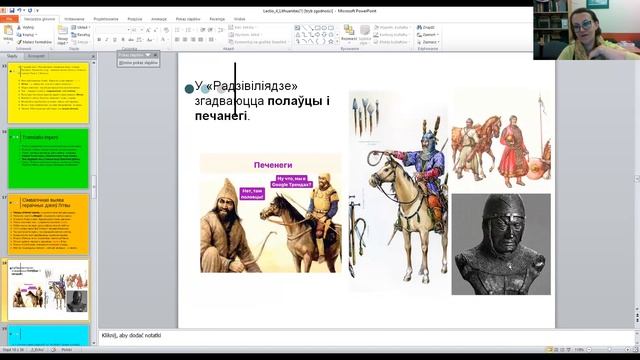640x360 pixels.
Task: Select the orange slide thumbnail
Action: [48, 224]
